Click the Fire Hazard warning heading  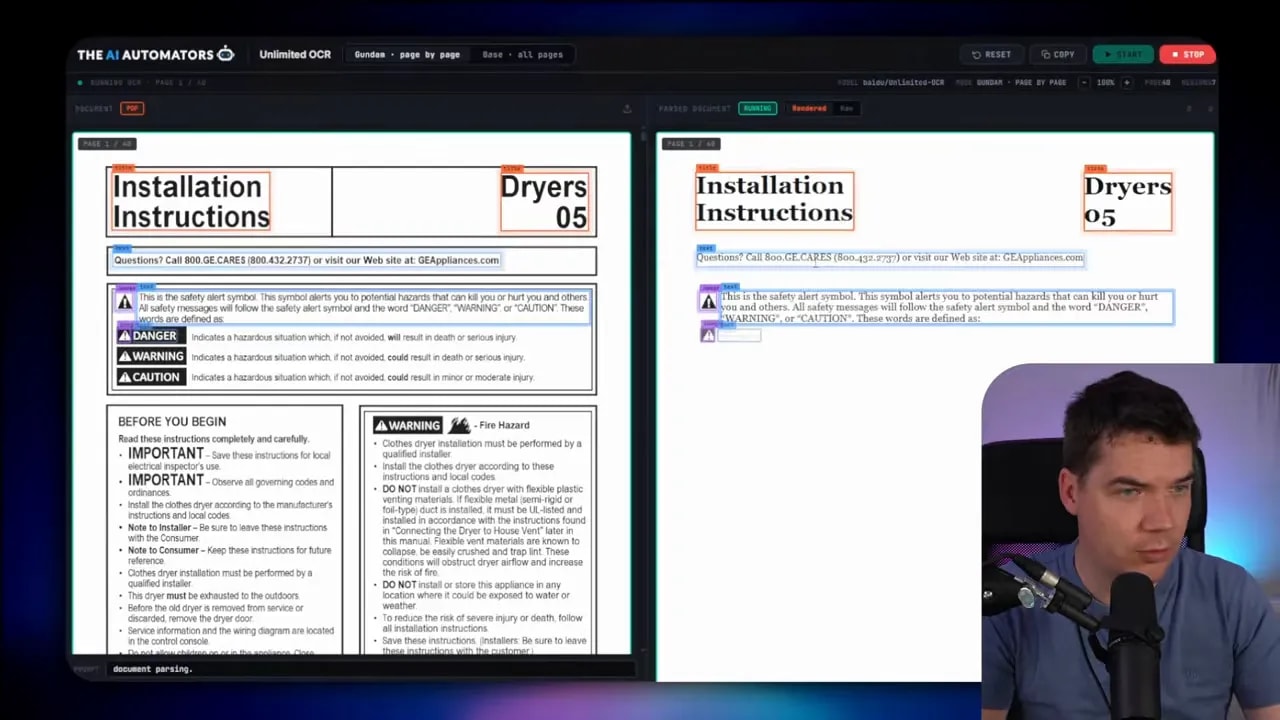click(452, 425)
